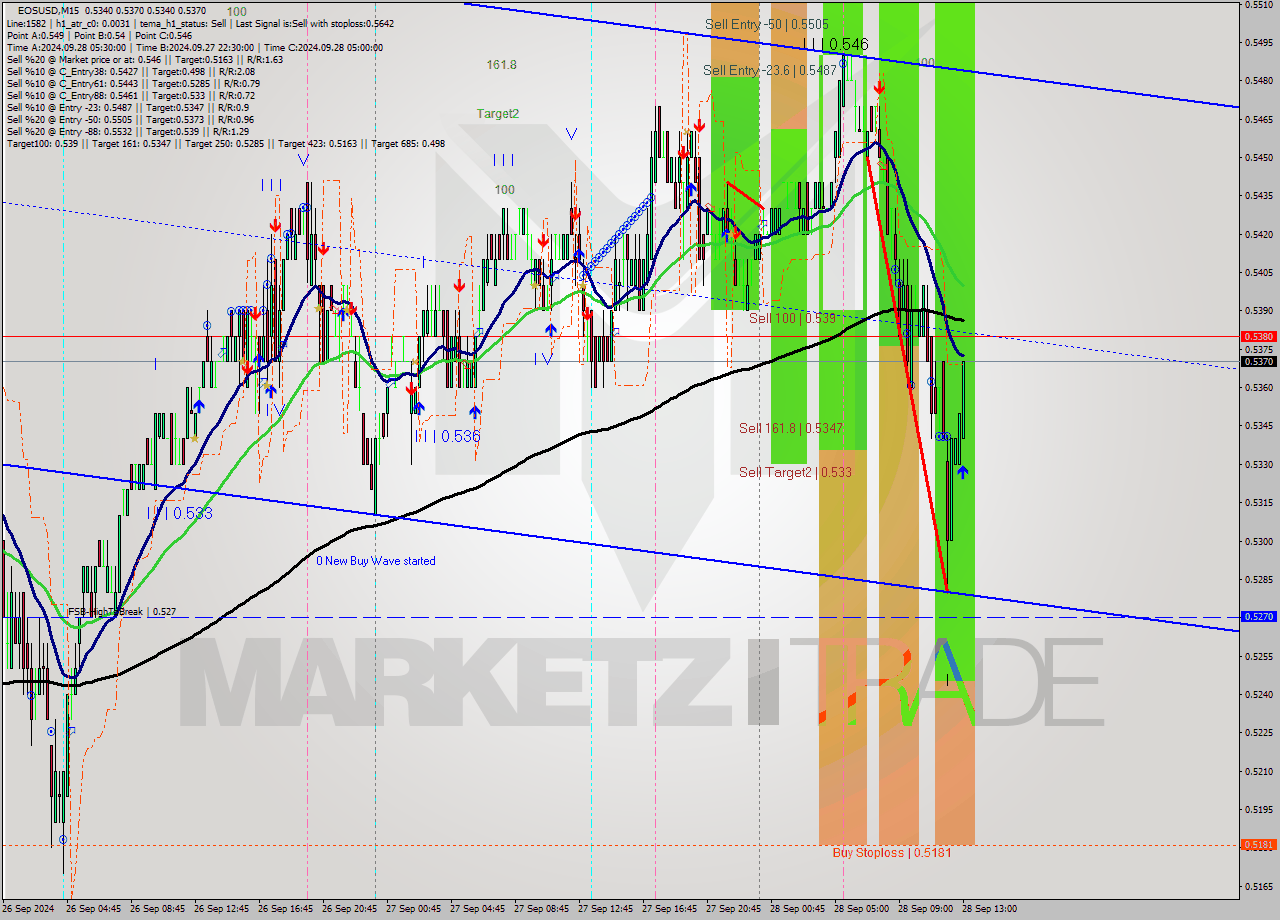Image resolution: width=1280 pixels, height=920 pixels.
Task: Click the '28 Sep 13:00' time label
Action: pyautogui.click(x=988, y=909)
